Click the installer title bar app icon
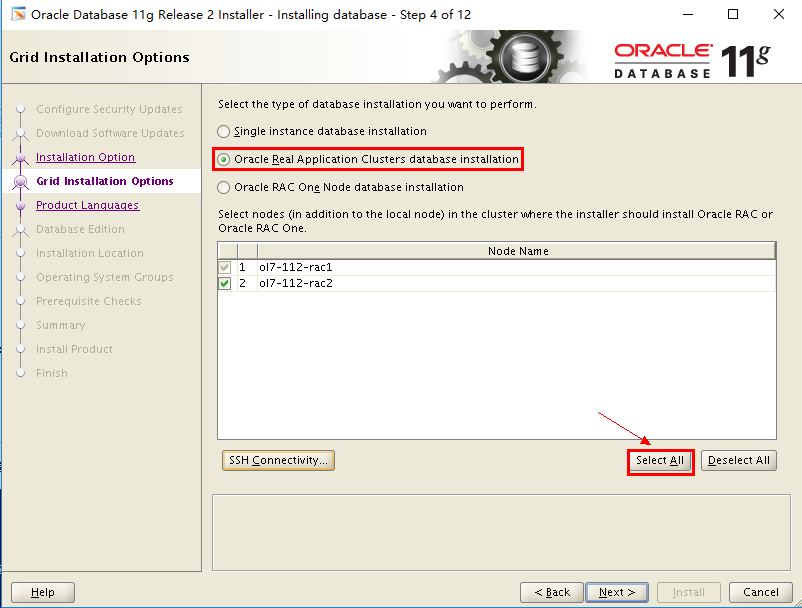802x608 pixels. coord(18,14)
